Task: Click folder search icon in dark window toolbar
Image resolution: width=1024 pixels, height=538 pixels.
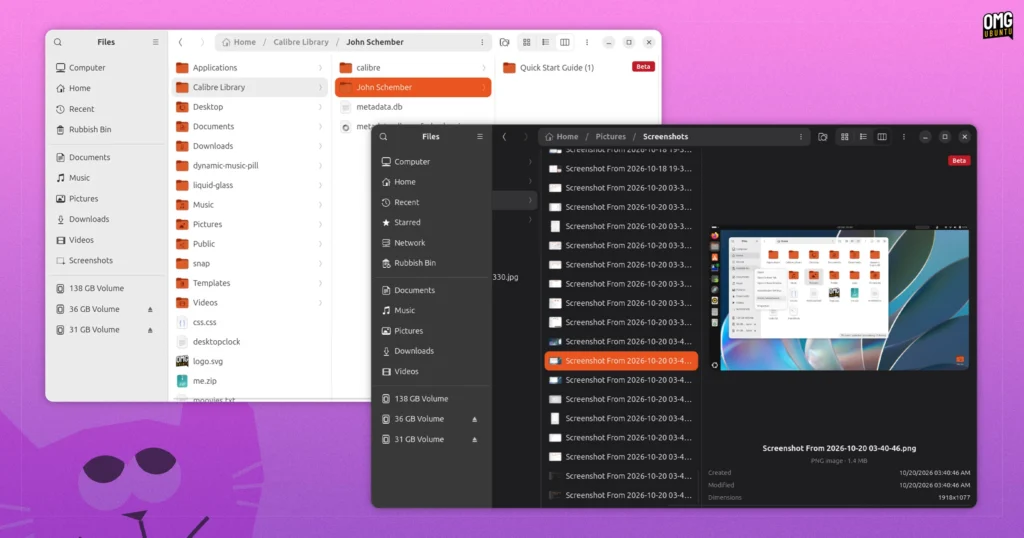Action: click(x=823, y=136)
